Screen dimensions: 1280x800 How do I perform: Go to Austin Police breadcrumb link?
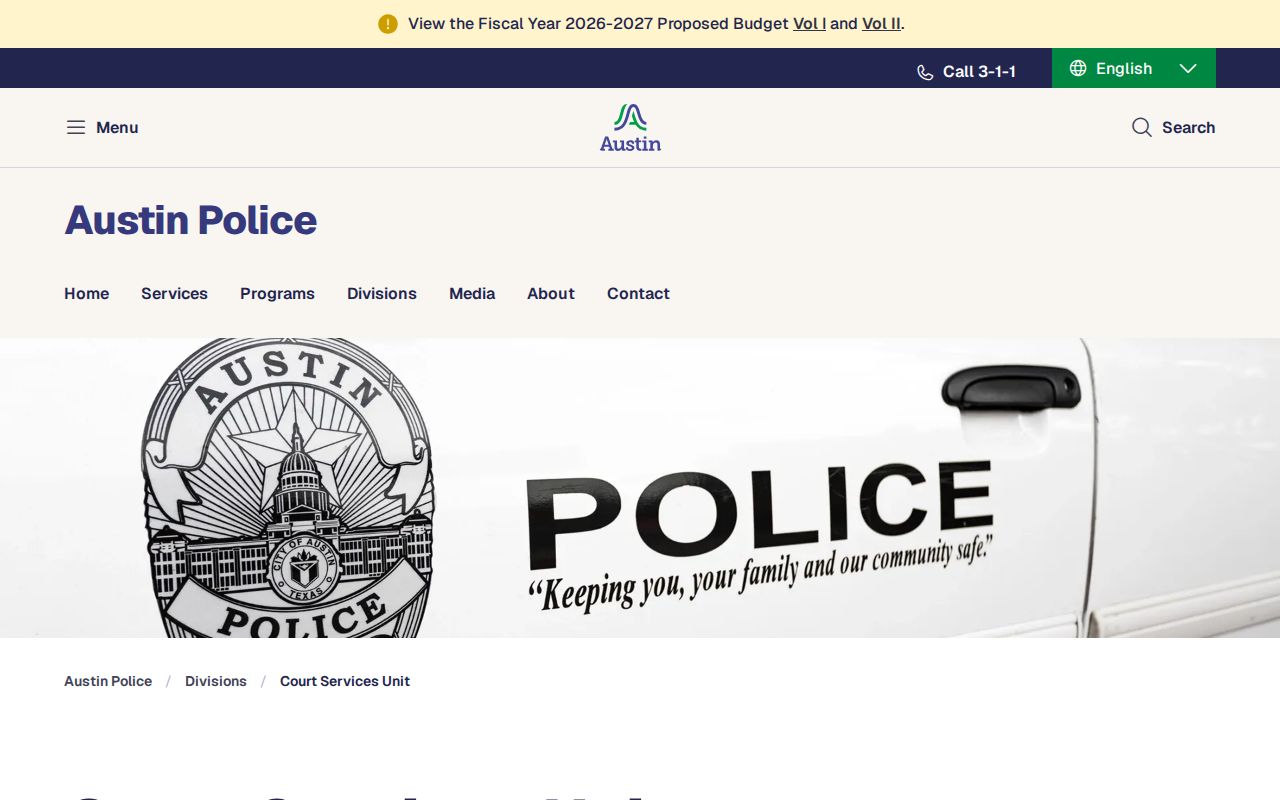[108, 681]
